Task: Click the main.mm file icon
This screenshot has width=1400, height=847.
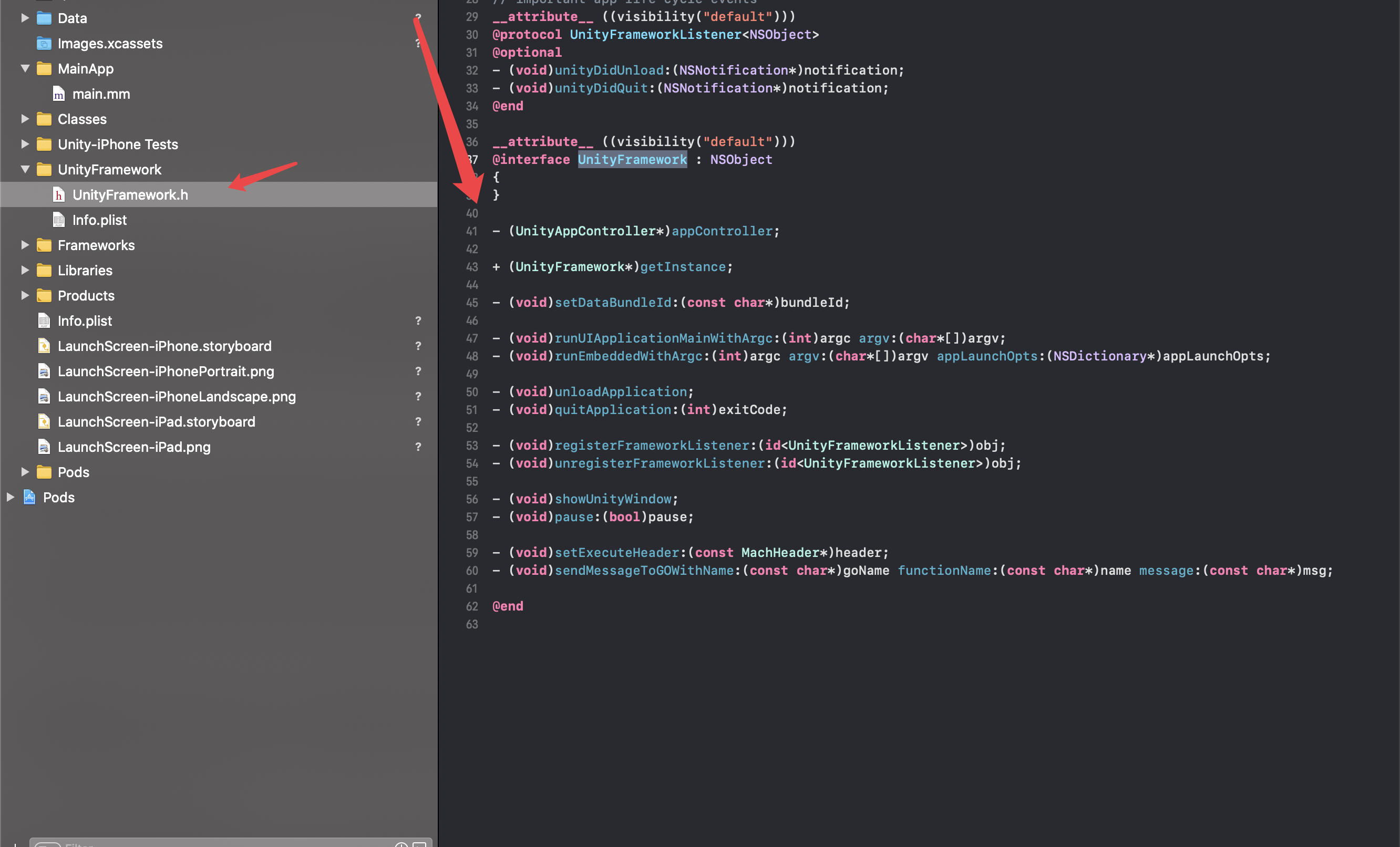Action: pos(58,94)
